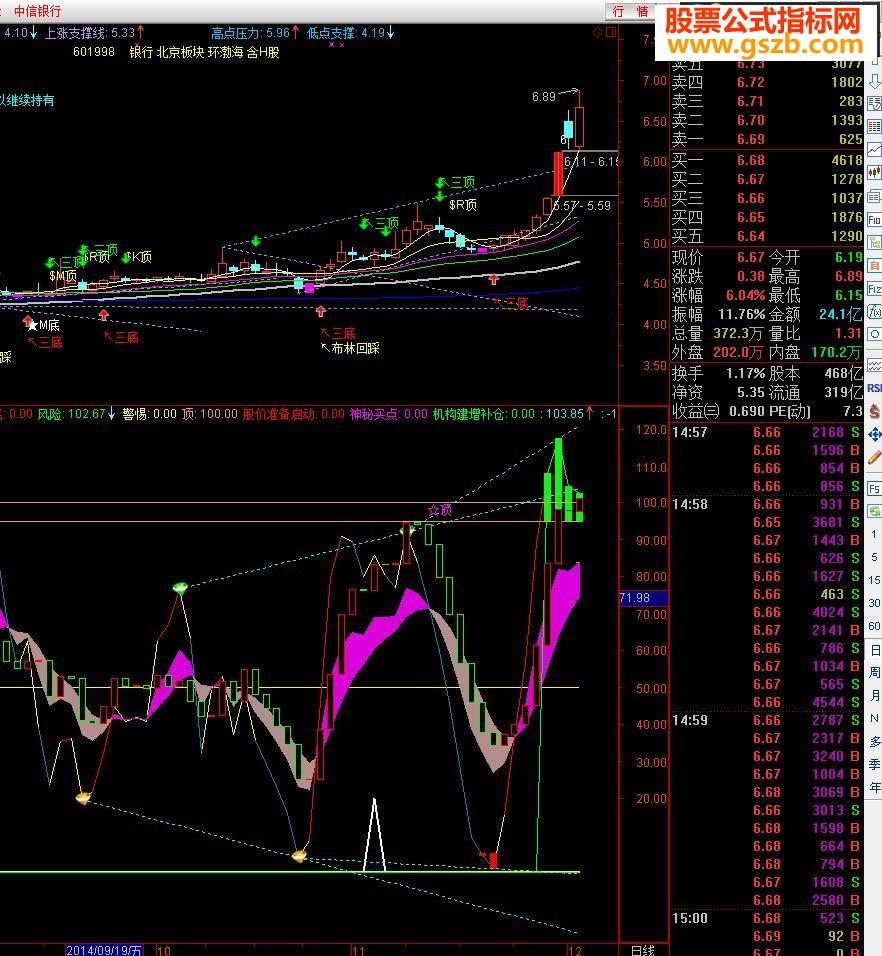Screen dimensions: 882x956
Task: Select the N multi-day period
Action: [x=875, y=719]
